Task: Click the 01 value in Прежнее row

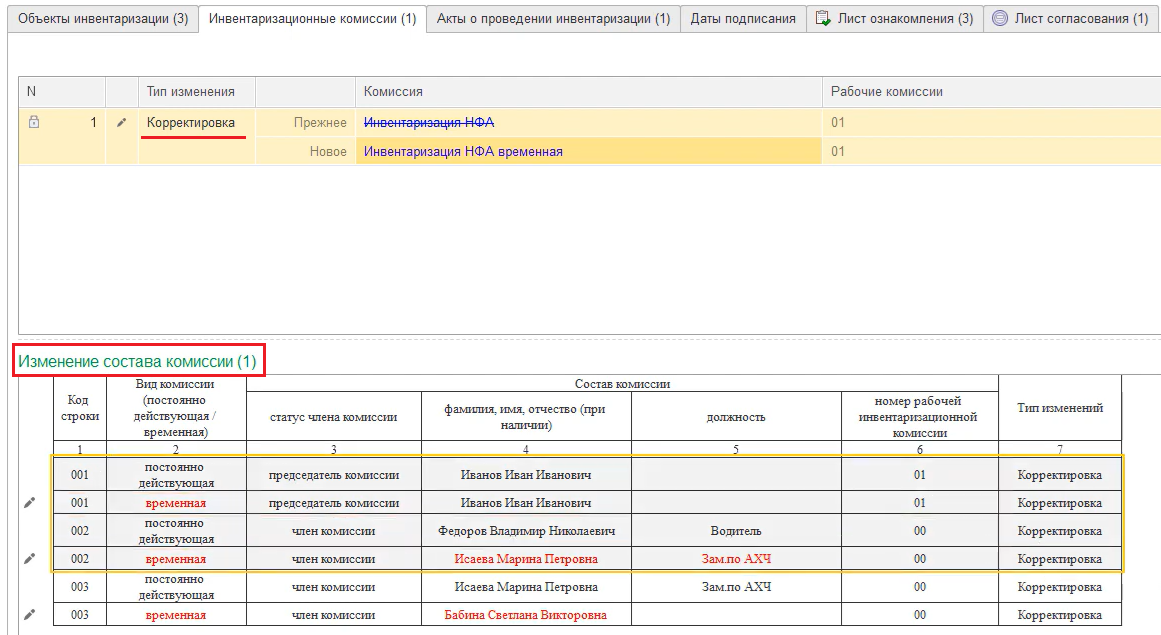Action: pyautogui.click(x=837, y=123)
